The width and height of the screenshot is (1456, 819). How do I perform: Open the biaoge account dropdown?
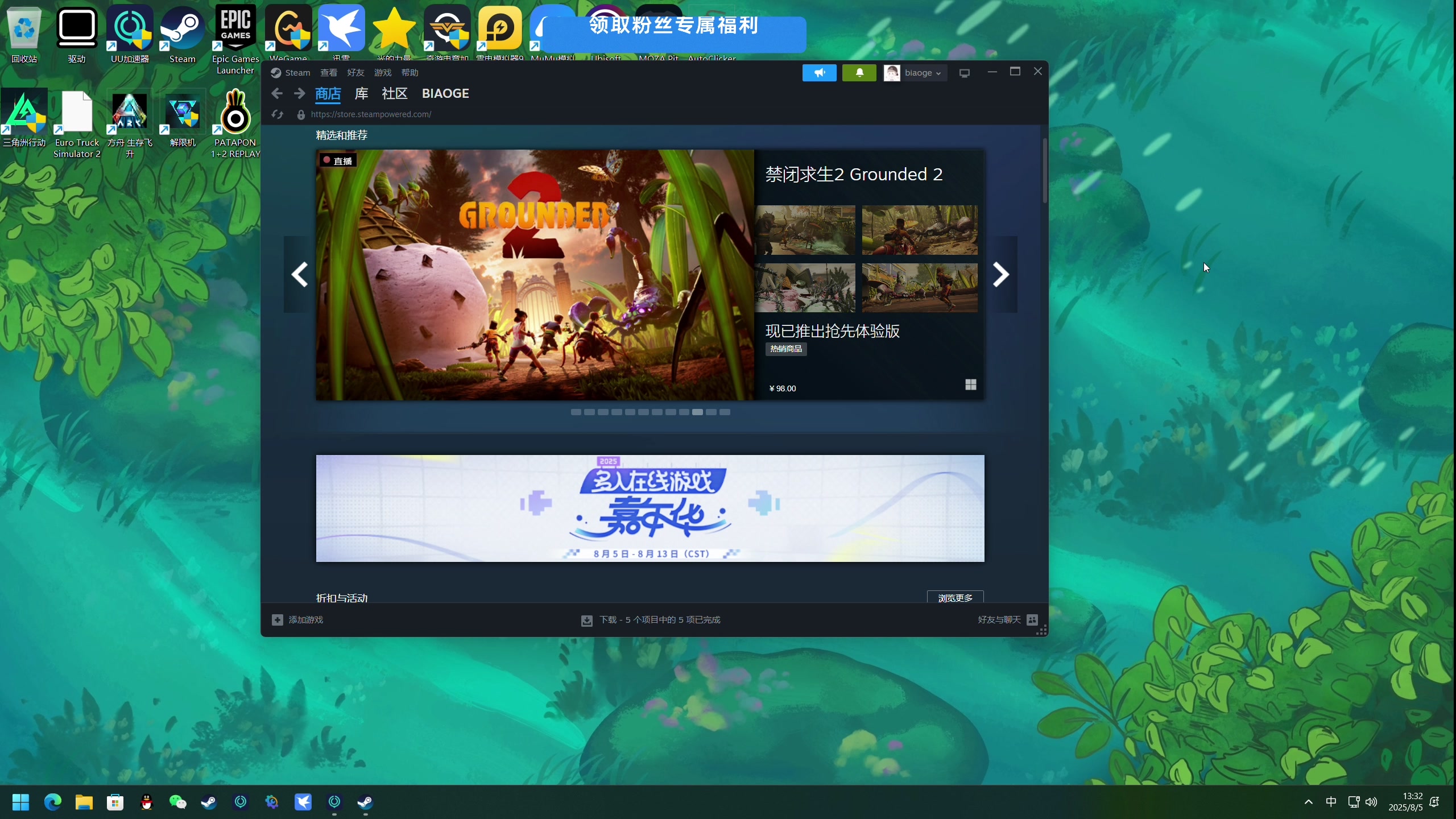[923, 73]
